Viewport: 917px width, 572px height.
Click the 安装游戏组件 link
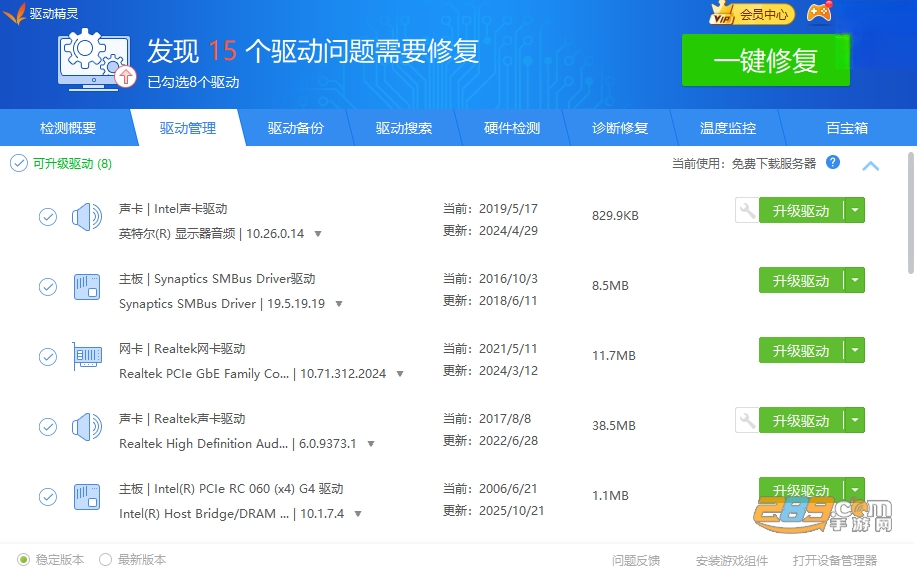point(732,560)
